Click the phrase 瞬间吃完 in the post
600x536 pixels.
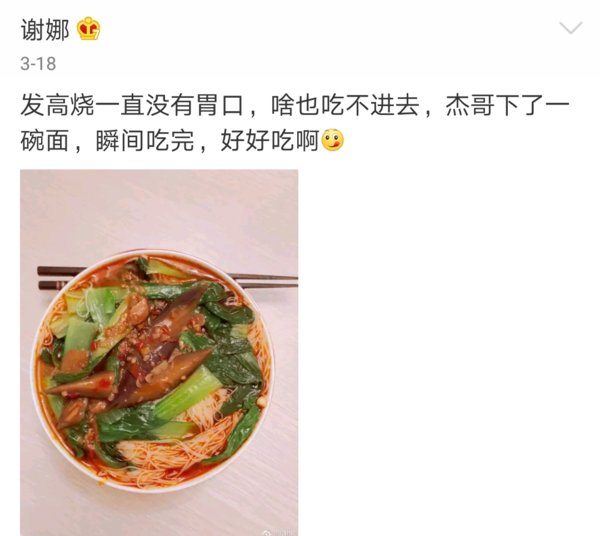[145, 140]
